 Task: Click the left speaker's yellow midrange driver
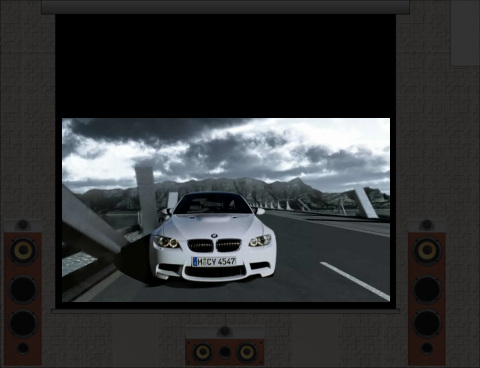coord(23,250)
